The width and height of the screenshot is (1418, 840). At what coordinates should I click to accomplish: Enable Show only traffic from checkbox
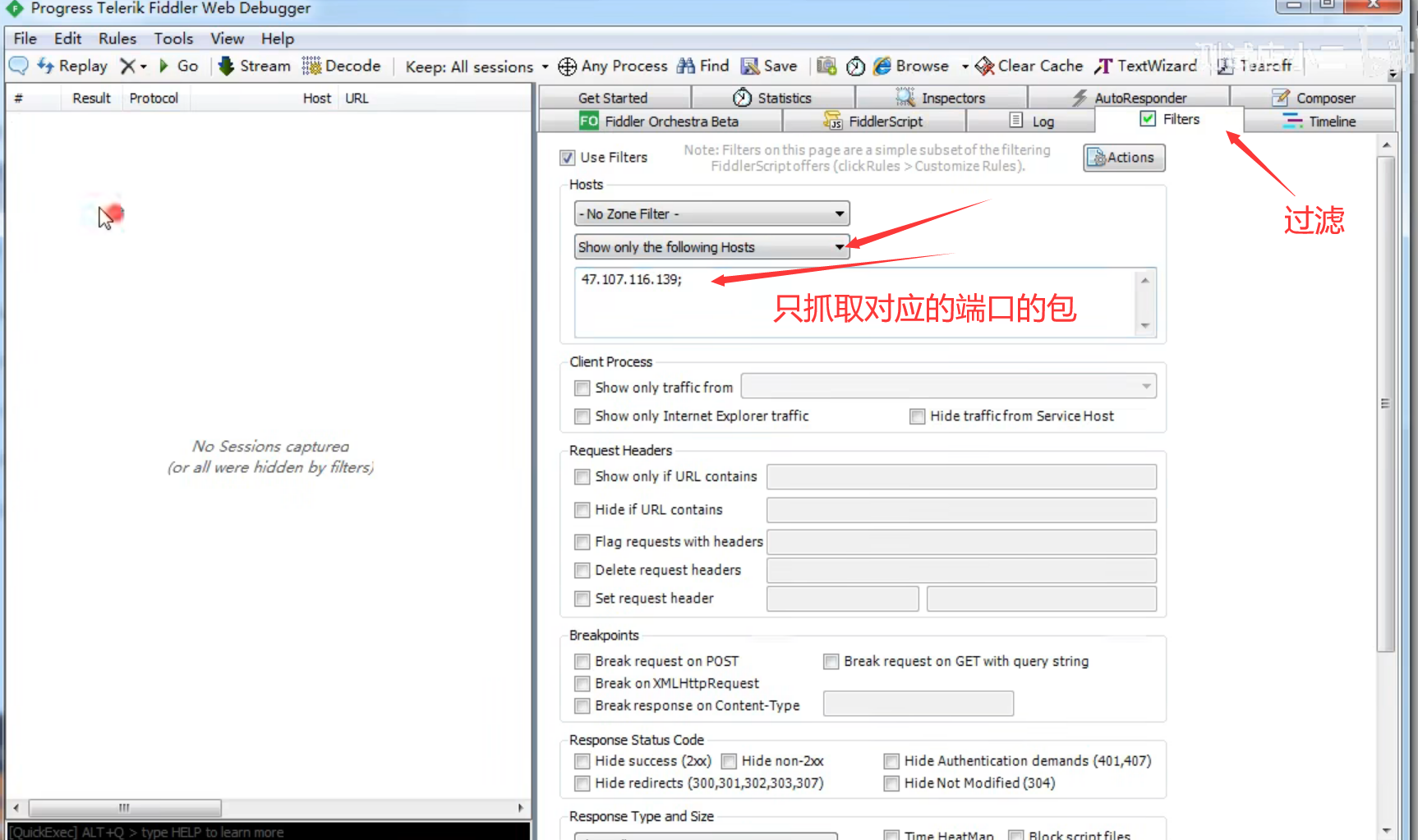coord(582,388)
